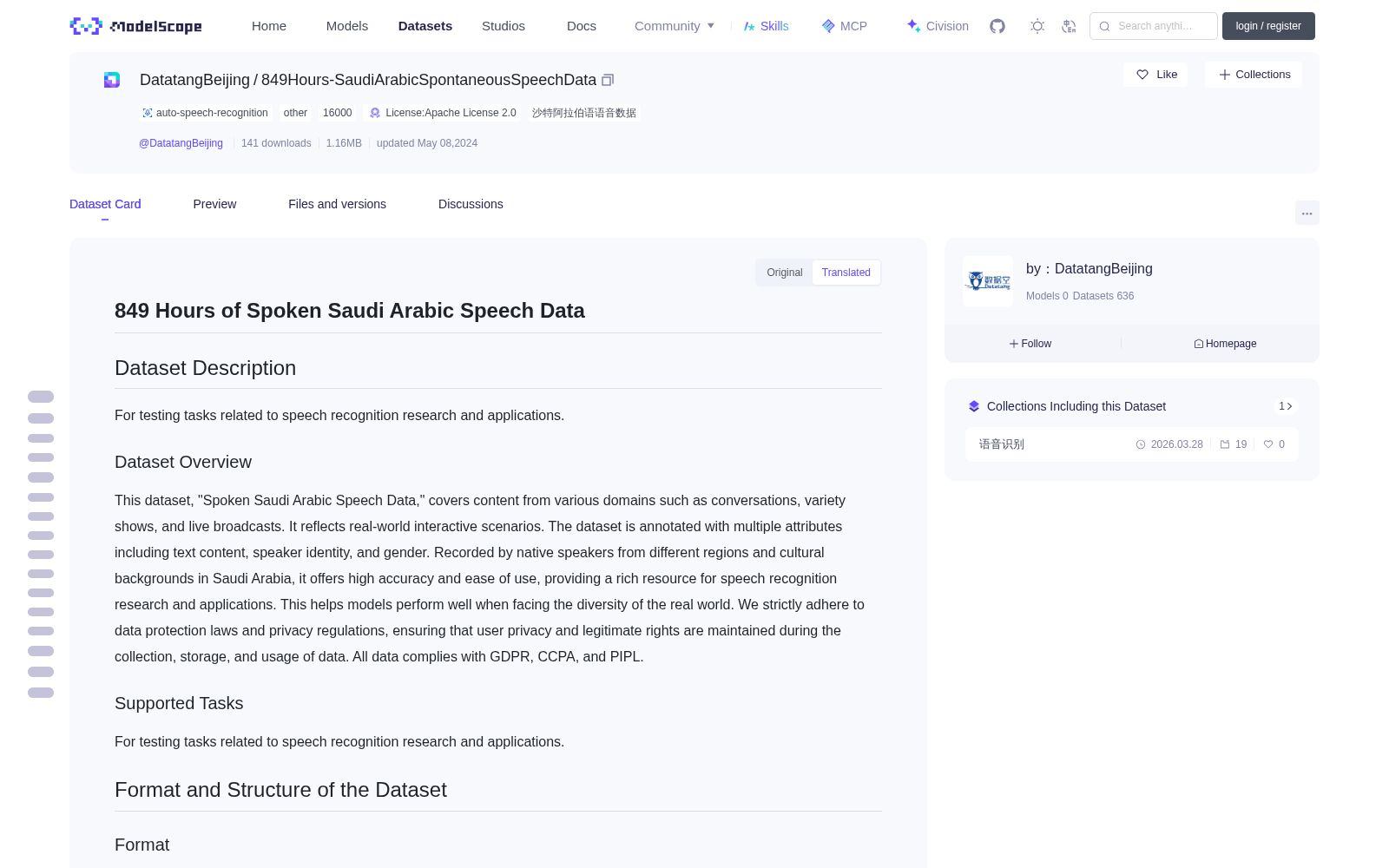Focus the search anything field
The height and width of the screenshot is (868, 1389).
1154,26
